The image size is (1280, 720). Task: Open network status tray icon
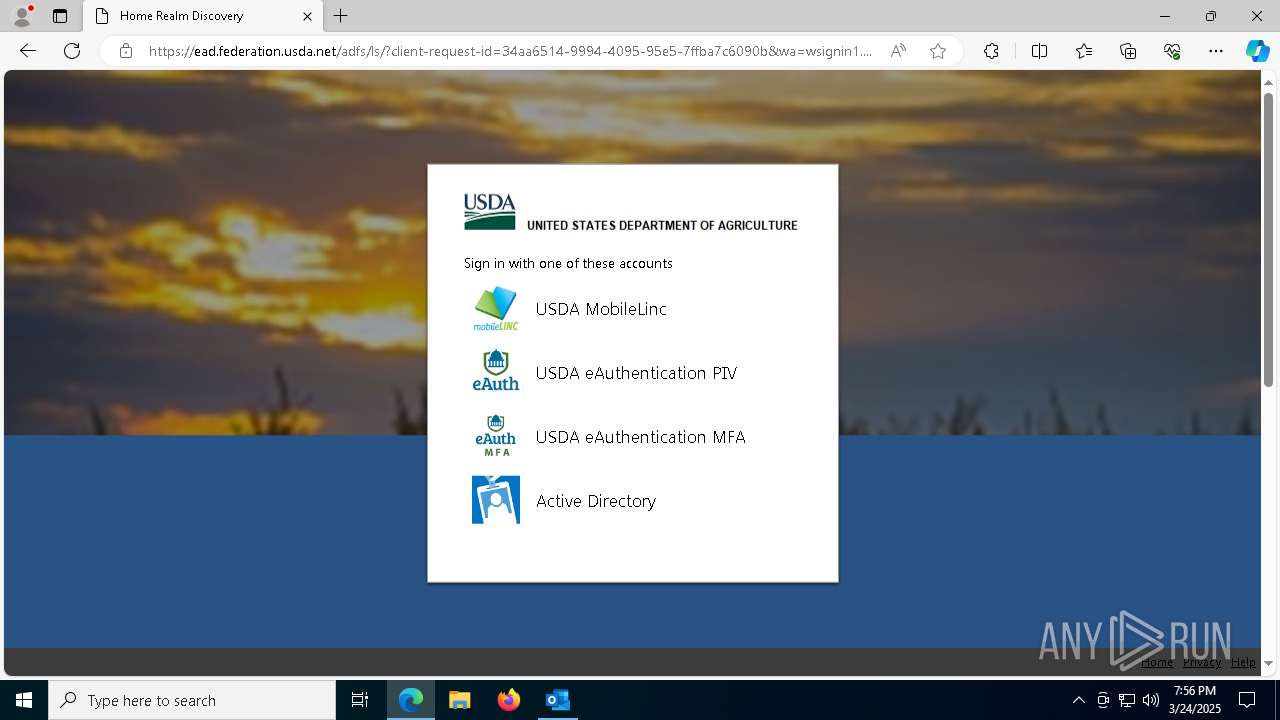coord(1127,700)
